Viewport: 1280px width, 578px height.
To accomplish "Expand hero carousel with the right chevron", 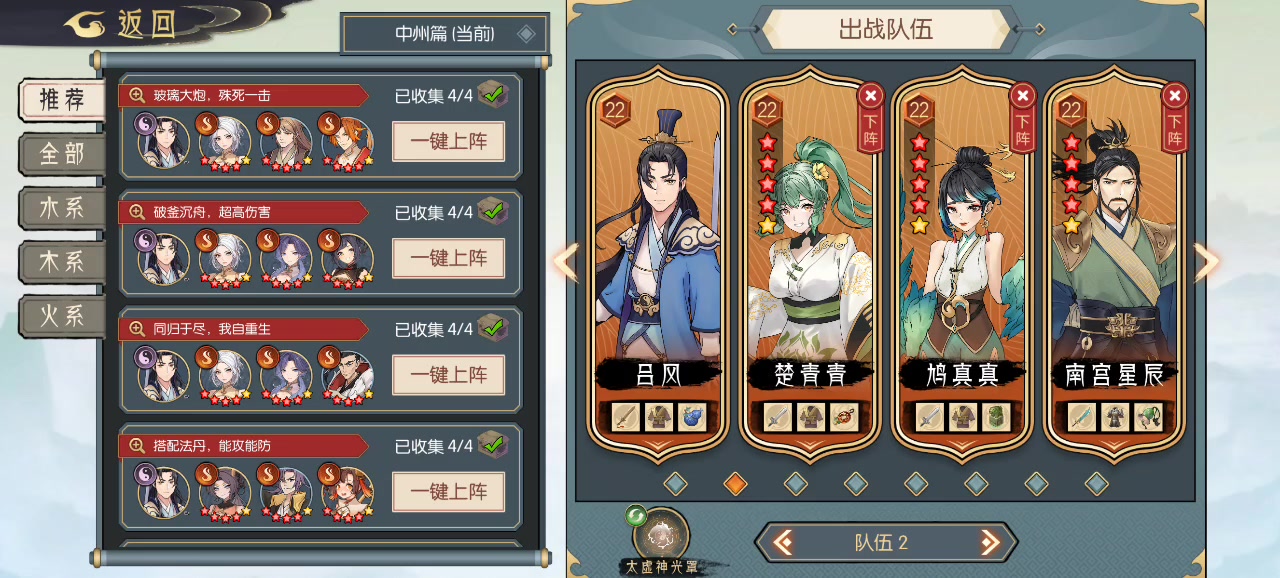I will tap(1207, 262).
